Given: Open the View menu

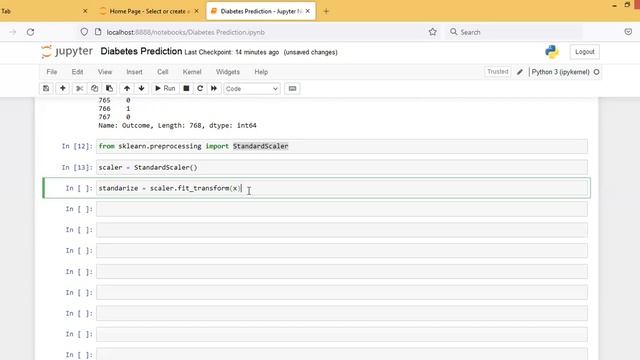Looking at the screenshot, I should (105, 72).
